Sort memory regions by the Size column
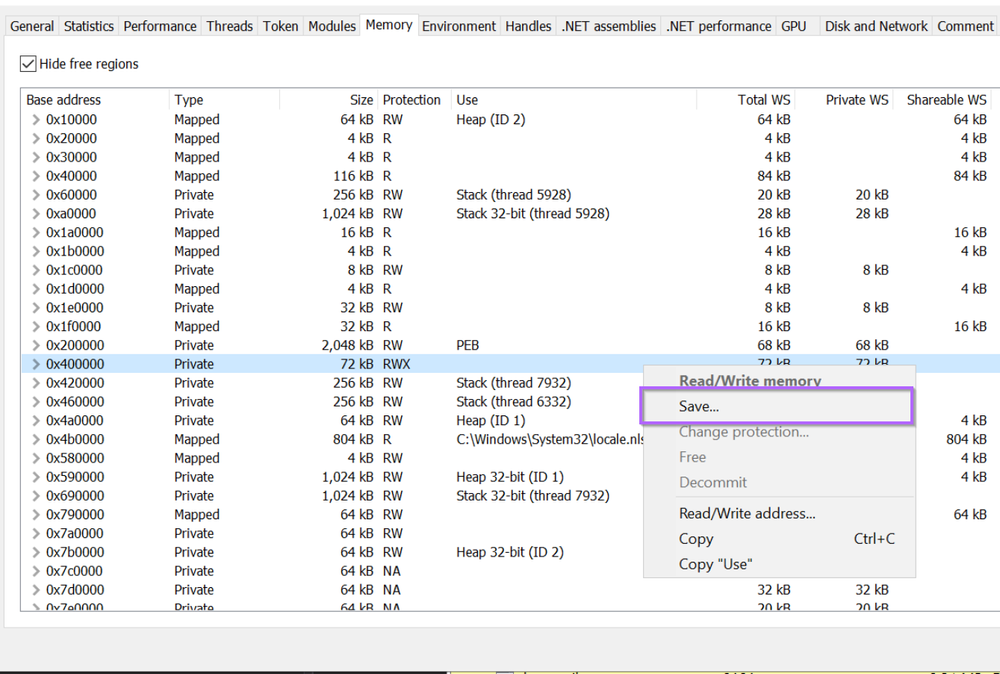This screenshot has width=1000, height=674. (361, 100)
